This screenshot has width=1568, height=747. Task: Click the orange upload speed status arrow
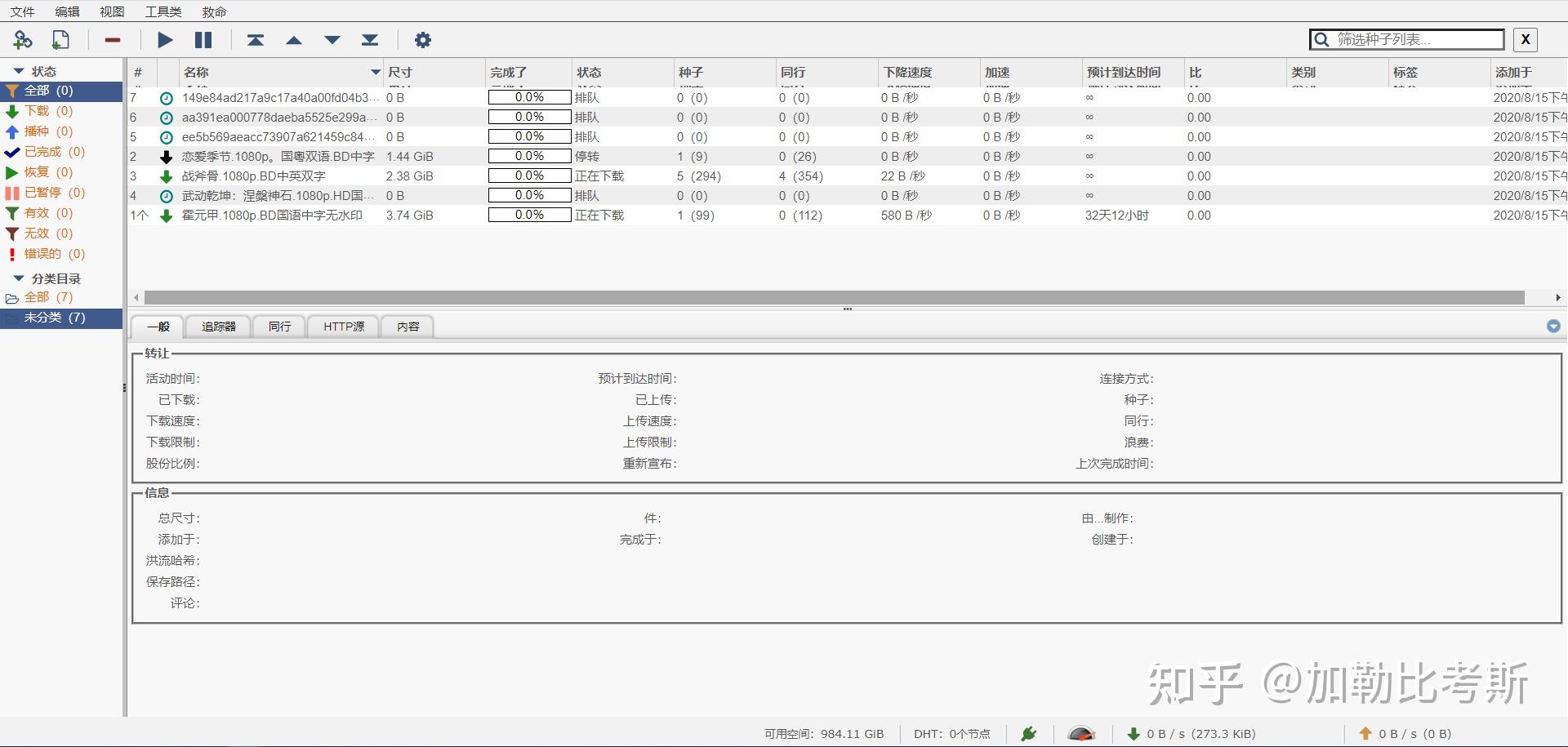tap(1365, 733)
